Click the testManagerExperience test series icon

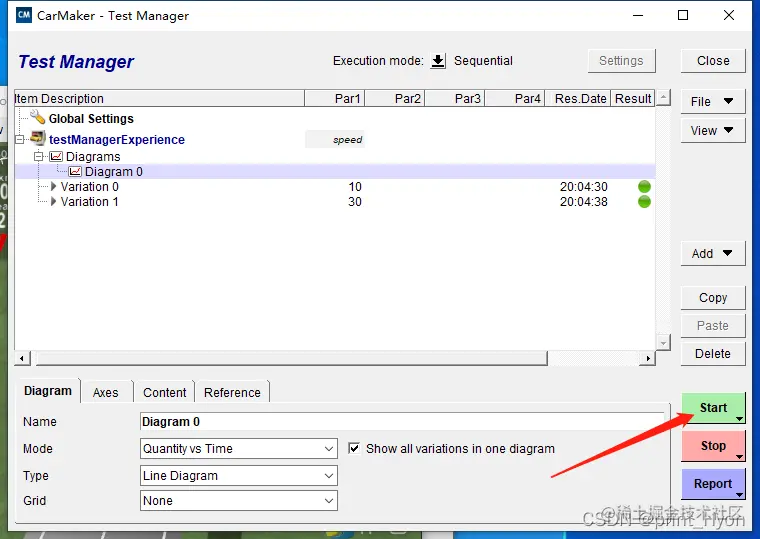[x=38, y=138]
